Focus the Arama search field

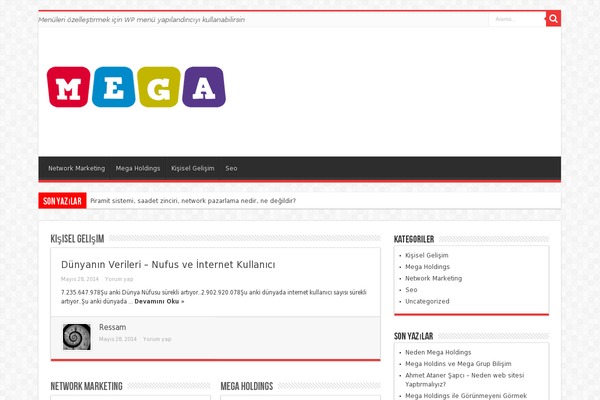click(x=517, y=19)
